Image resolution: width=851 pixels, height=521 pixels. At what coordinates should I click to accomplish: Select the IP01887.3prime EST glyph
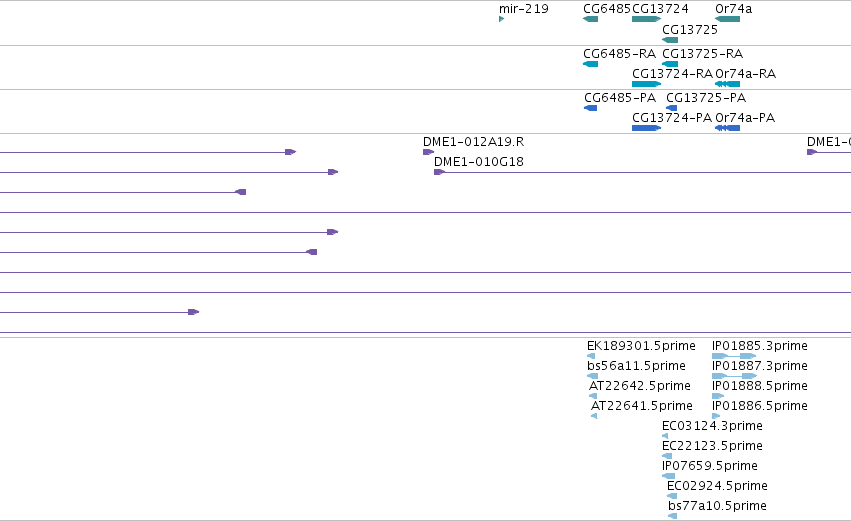pos(735,376)
